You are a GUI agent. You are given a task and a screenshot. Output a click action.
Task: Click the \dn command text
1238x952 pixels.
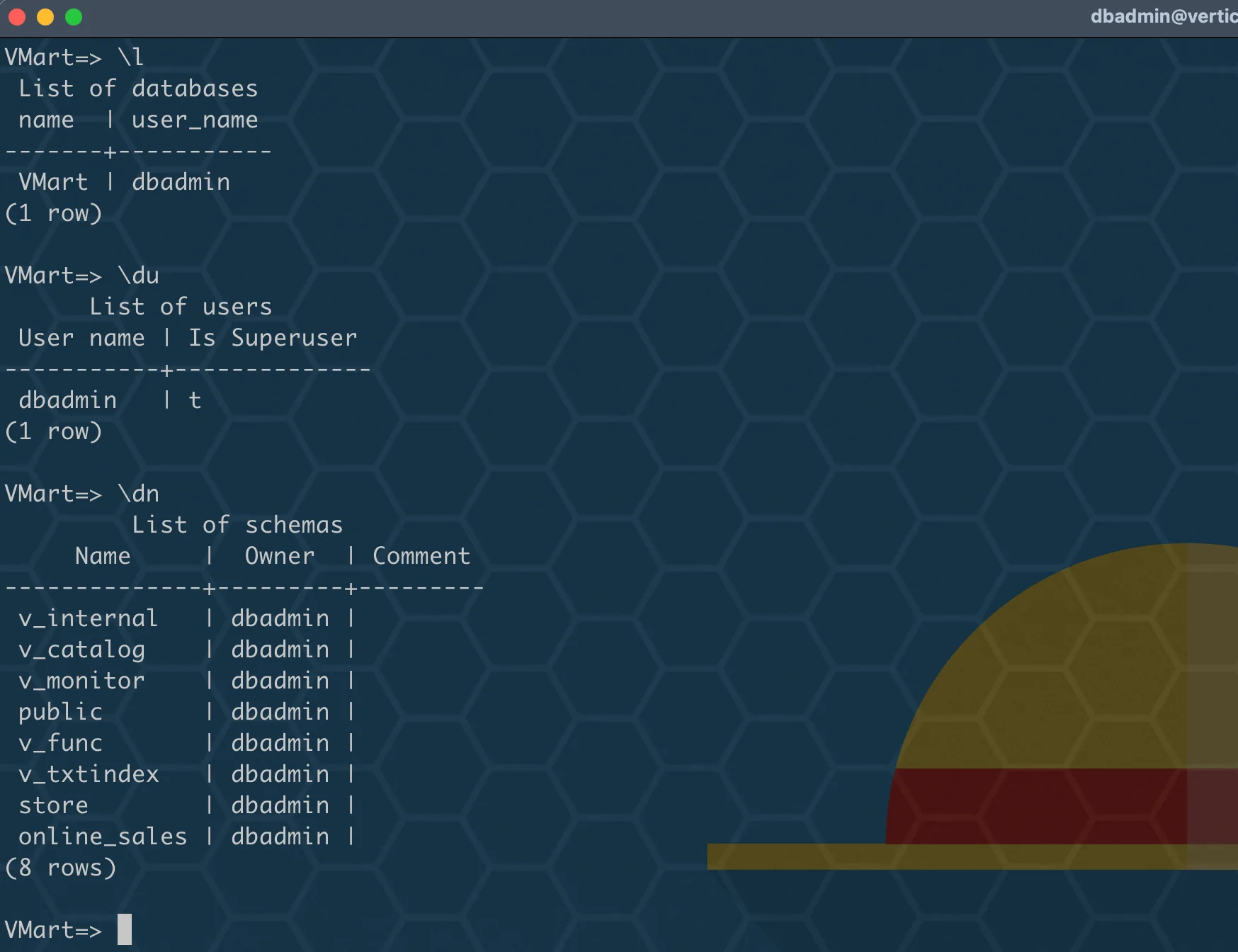[138, 493]
